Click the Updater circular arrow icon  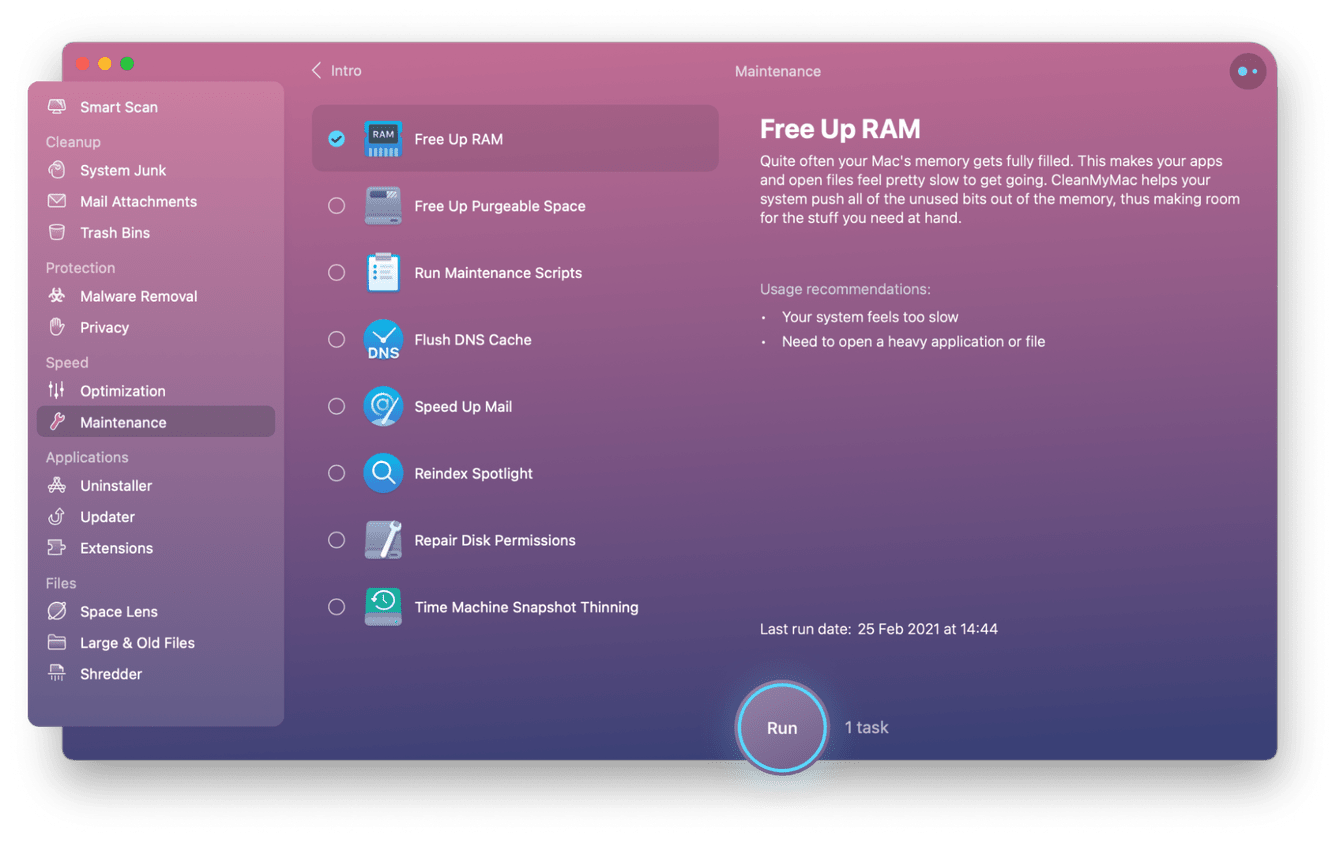[x=57, y=517]
